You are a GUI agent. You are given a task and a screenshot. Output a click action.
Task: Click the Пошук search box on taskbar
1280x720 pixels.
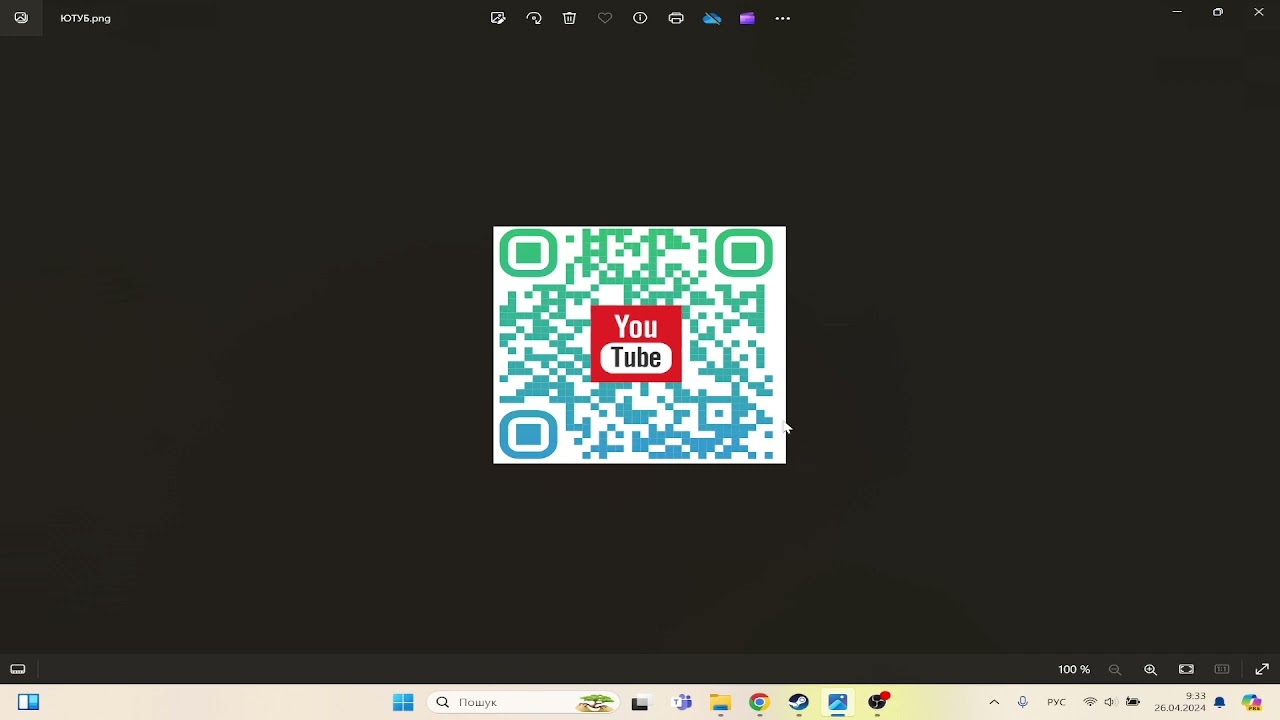(x=523, y=702)
